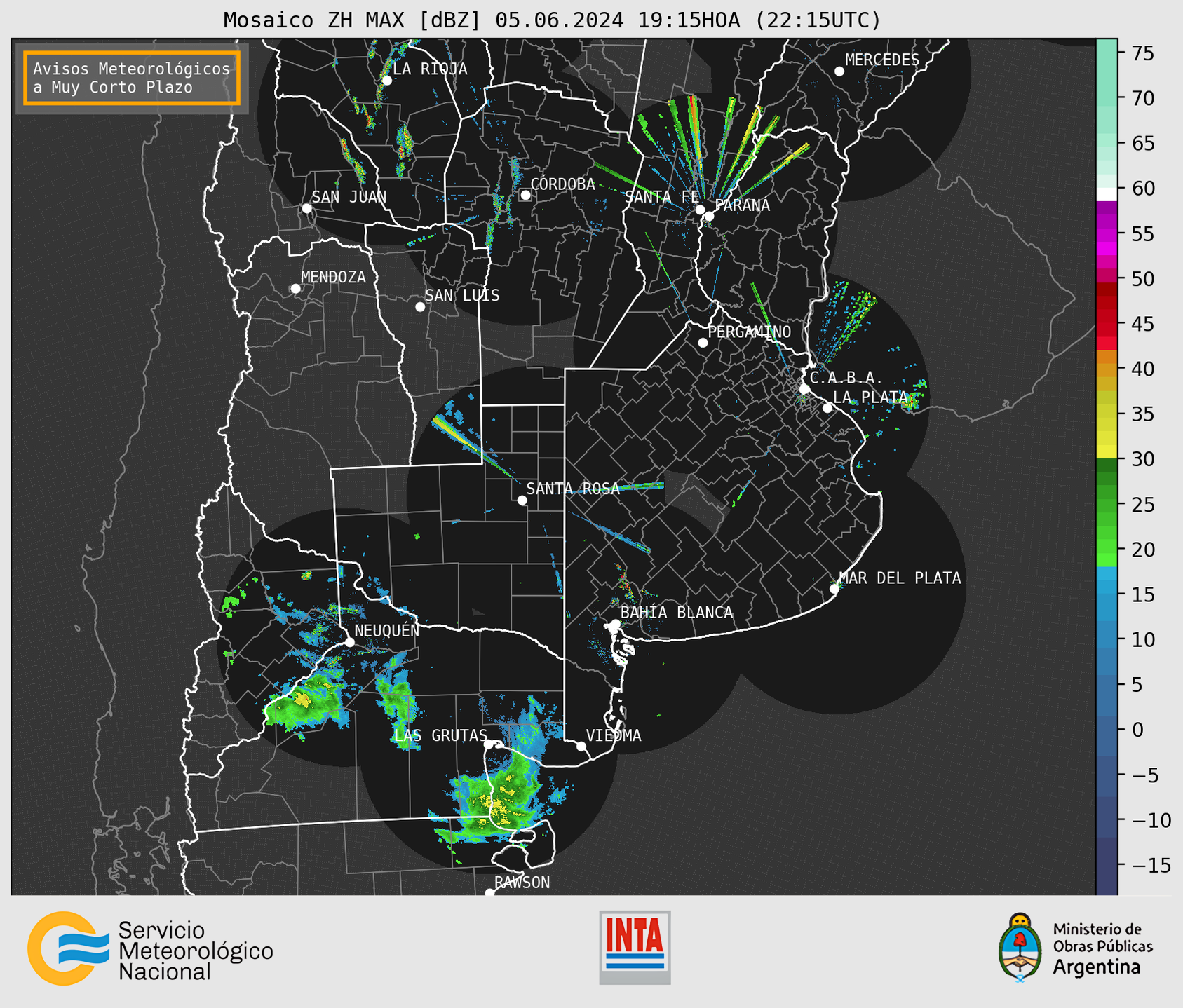Click the SANTA ROSA map label

click(x=573, y=489)
